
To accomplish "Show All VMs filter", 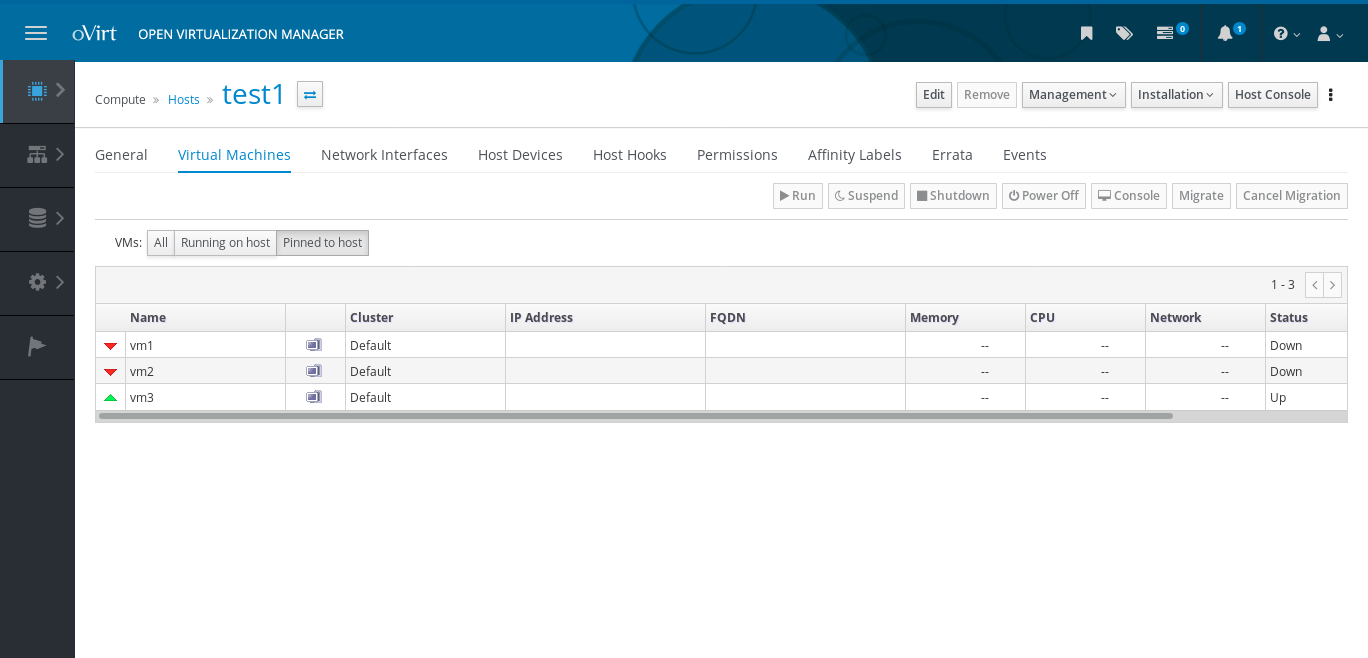I will click(x=161, y=243).
